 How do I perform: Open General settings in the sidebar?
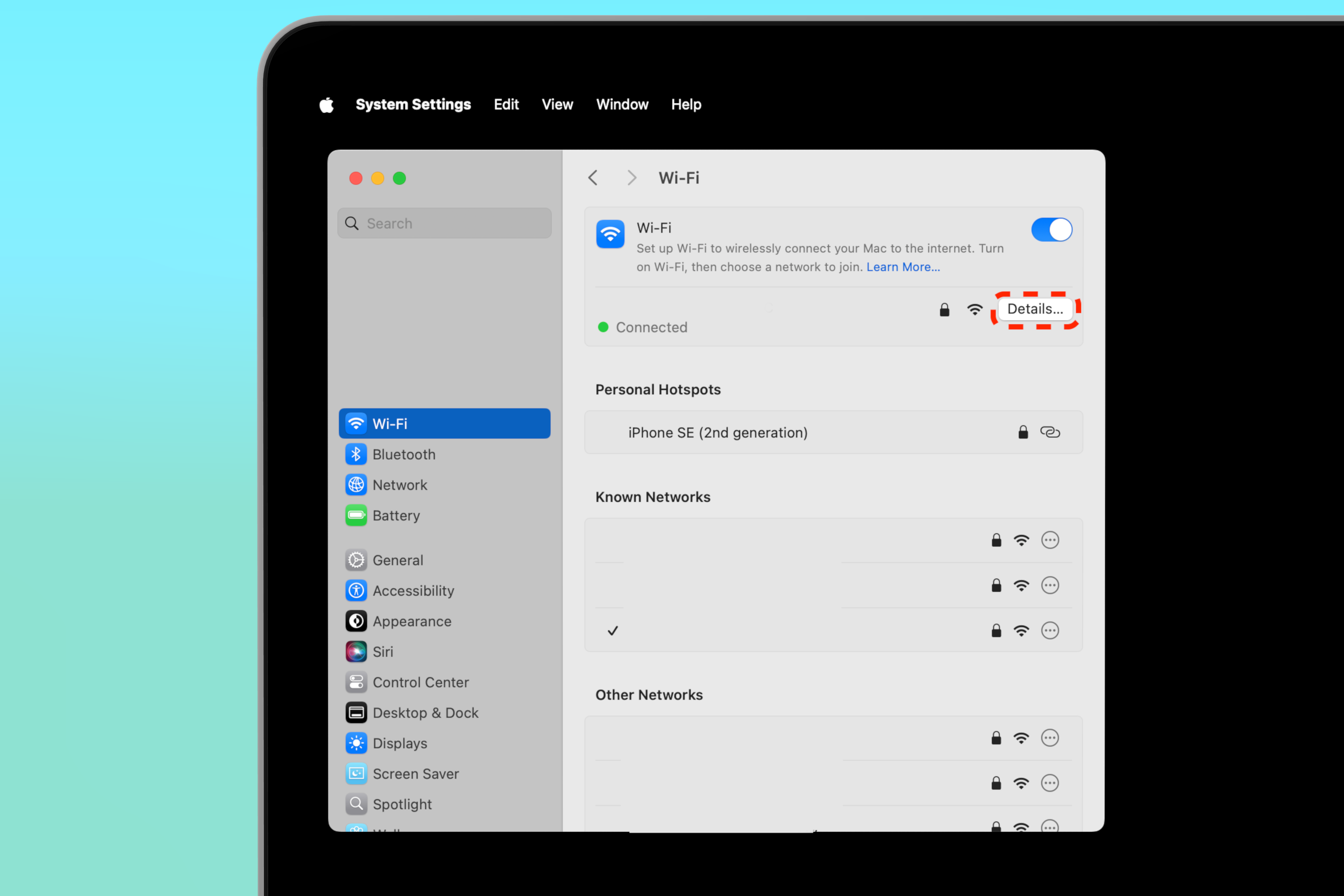coord(444,560)
